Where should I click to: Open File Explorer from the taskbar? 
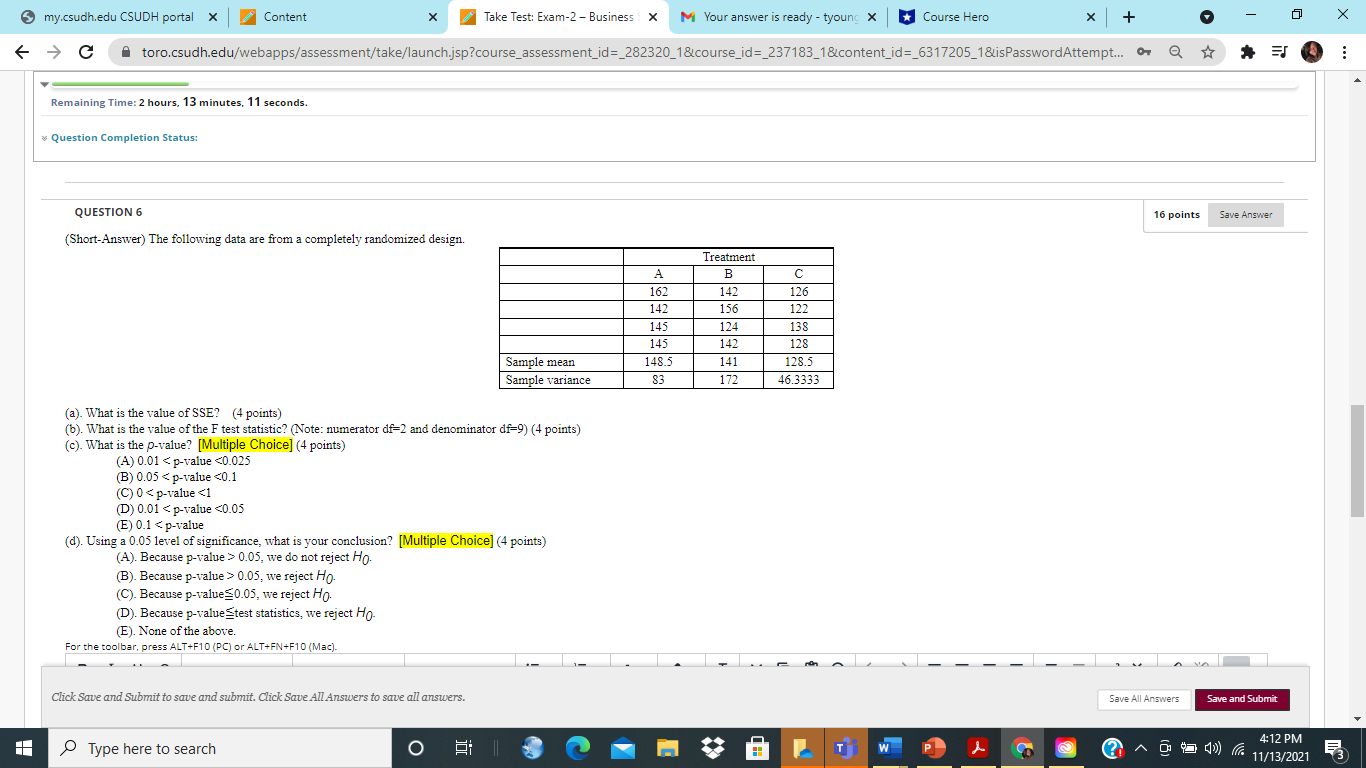[x=667, y=748]
